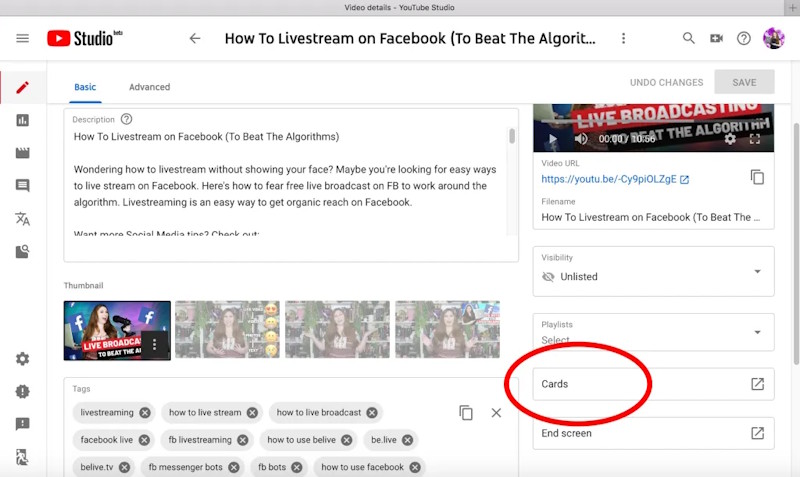Viewport: 800px width, 477px height.
Task: Open the Cards panel
Action: click(x=654, y=384)
